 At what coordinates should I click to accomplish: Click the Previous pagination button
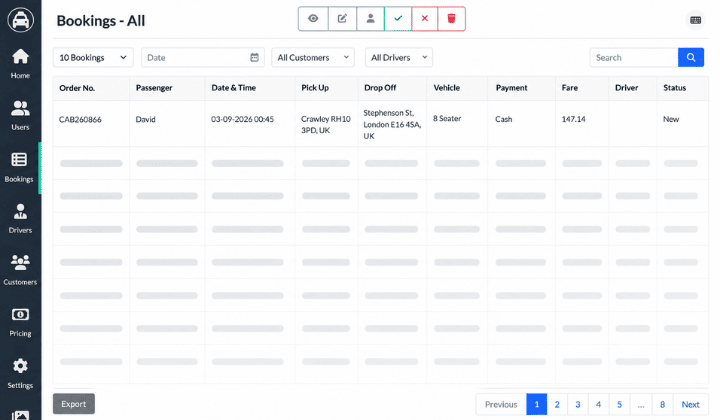[501, 404]
